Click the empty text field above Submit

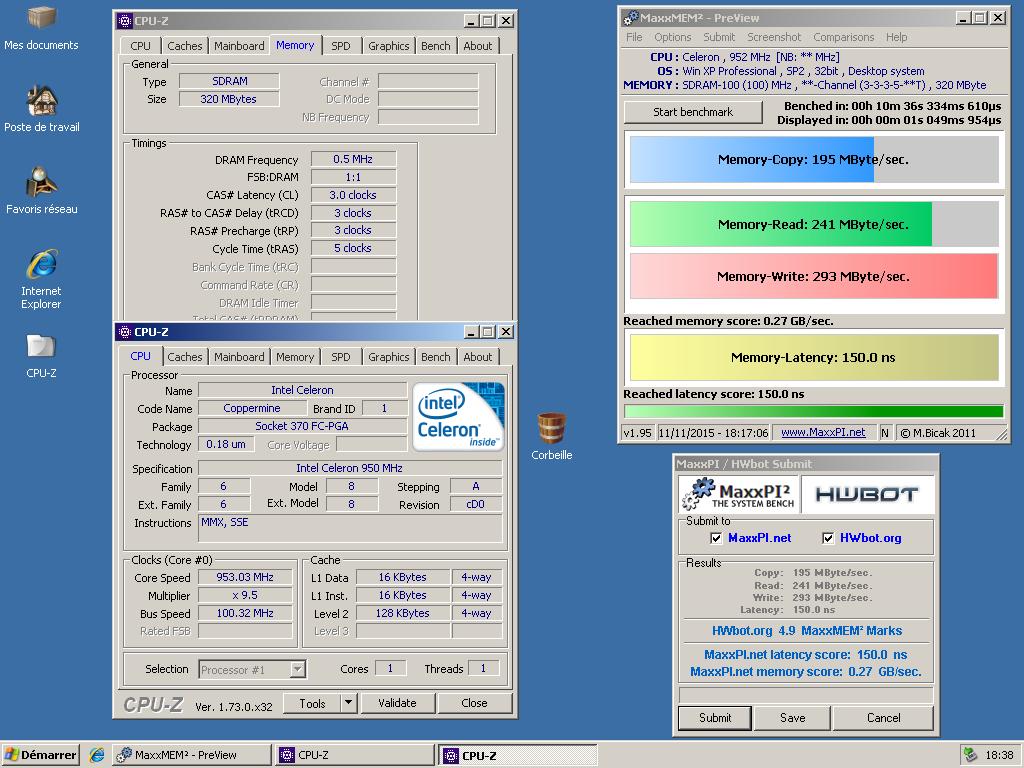[x=806, y=694]
